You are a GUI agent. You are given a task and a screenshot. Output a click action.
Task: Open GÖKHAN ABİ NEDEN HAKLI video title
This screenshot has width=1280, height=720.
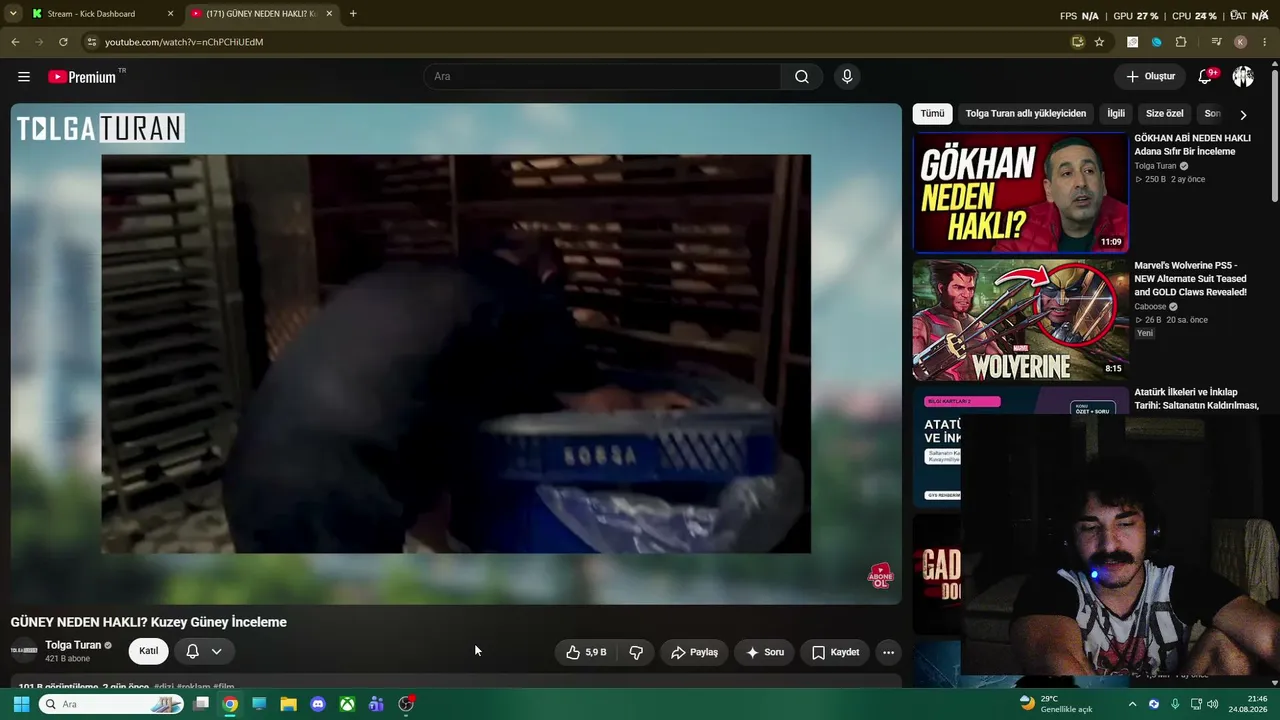click(x=1192, y=145)
